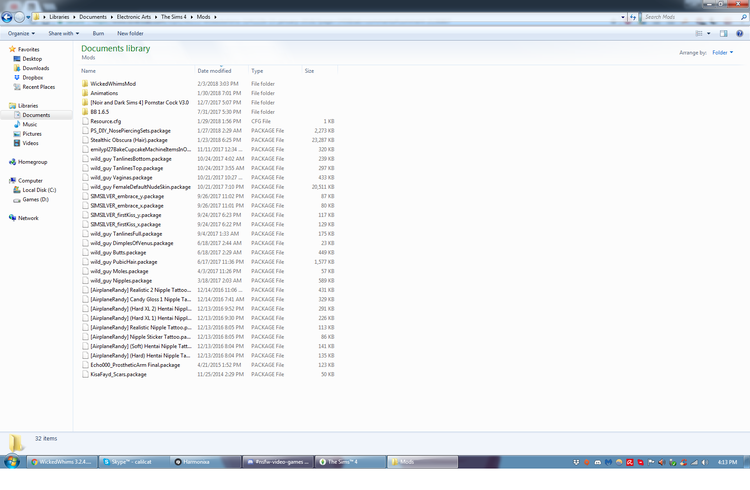
Task: Switch to the Harmonixa taskbar window
Action: [x=206, y=462]
